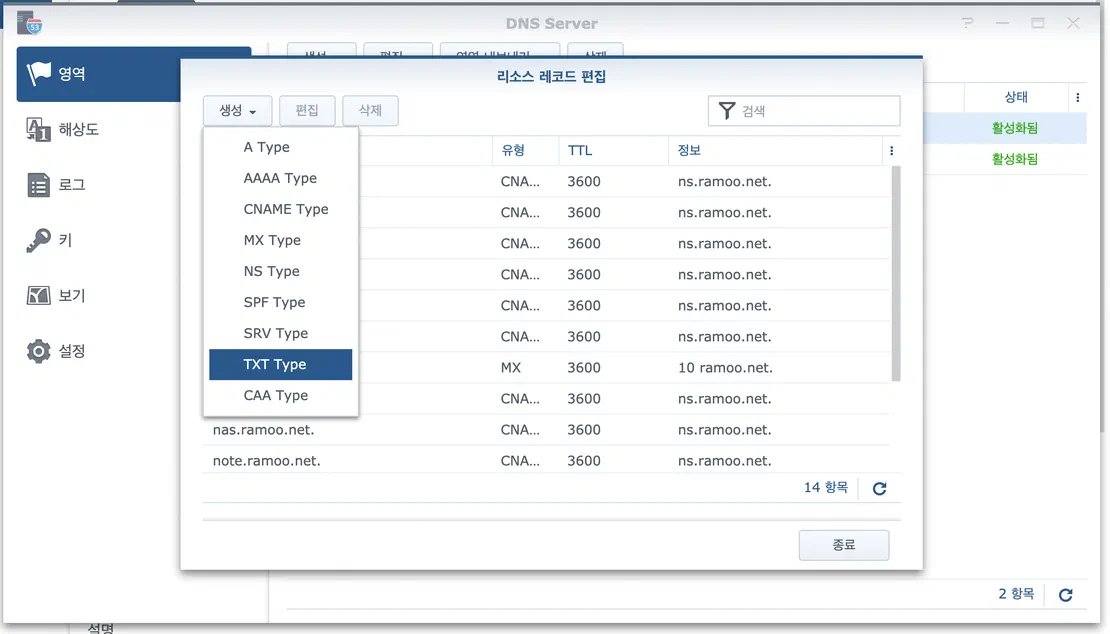Refresh the resource record list (14 항목)
This screenshot has width=1110, height=634.
[879, 488]
